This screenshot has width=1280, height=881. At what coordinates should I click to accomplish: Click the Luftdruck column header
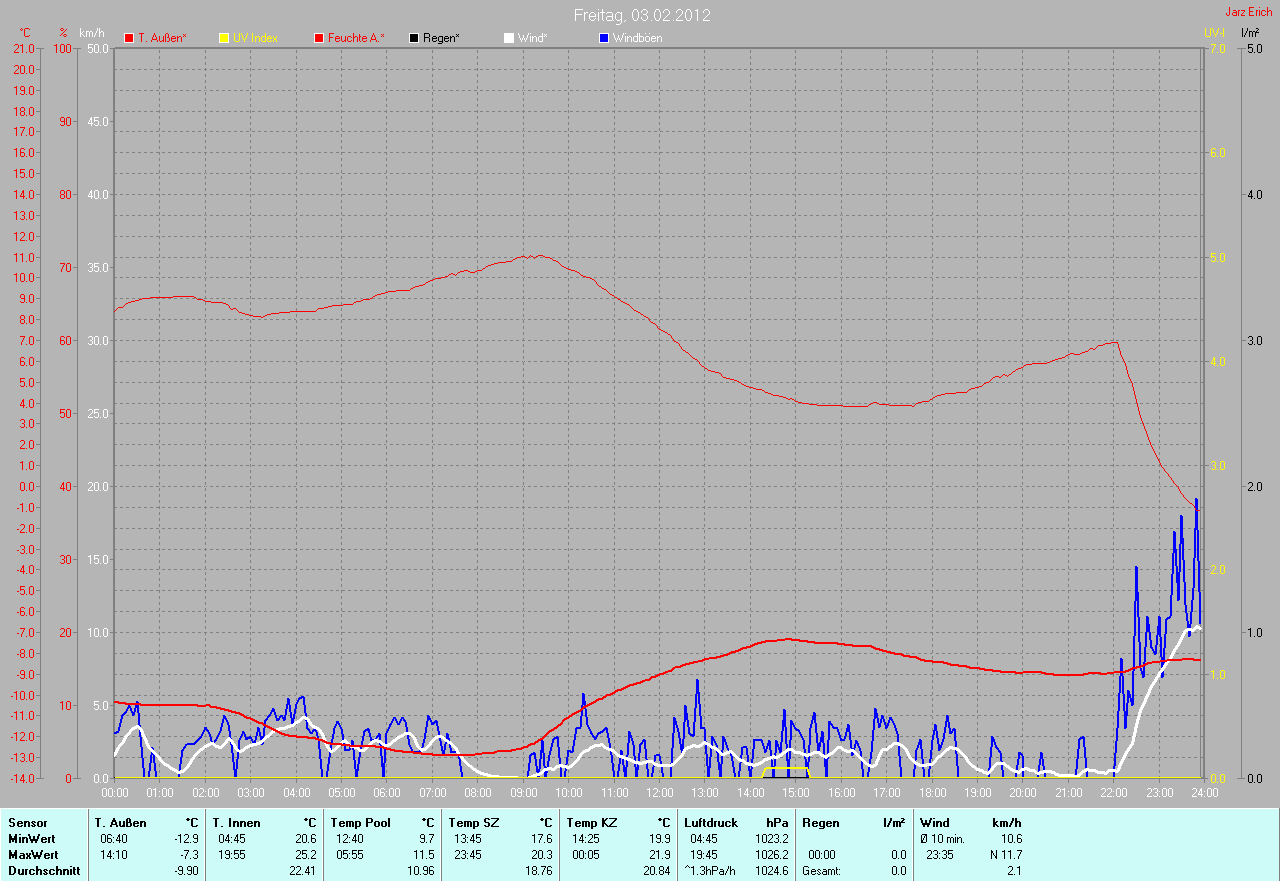point(711,823)
